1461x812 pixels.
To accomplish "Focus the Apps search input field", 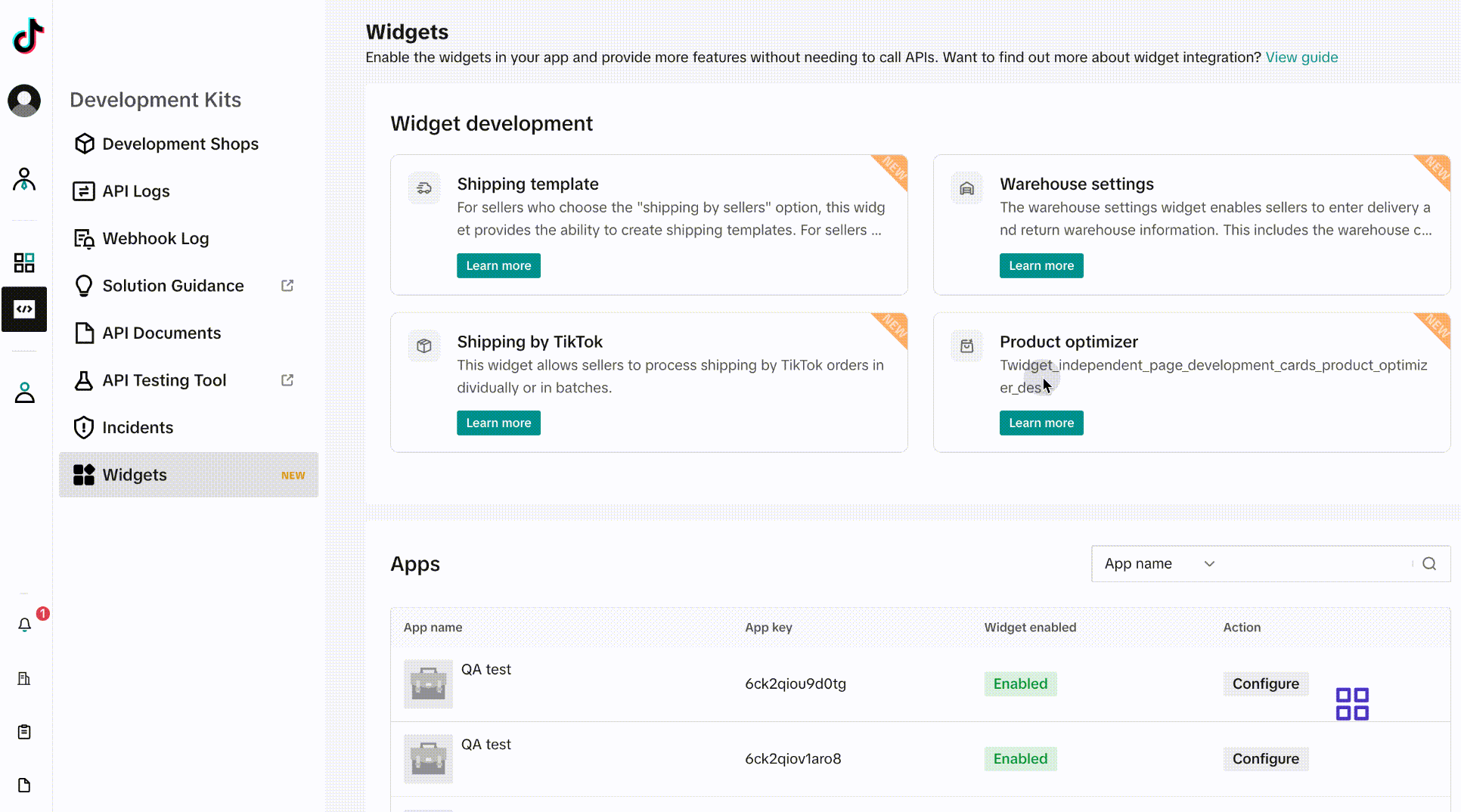I will click(1317, 563).
